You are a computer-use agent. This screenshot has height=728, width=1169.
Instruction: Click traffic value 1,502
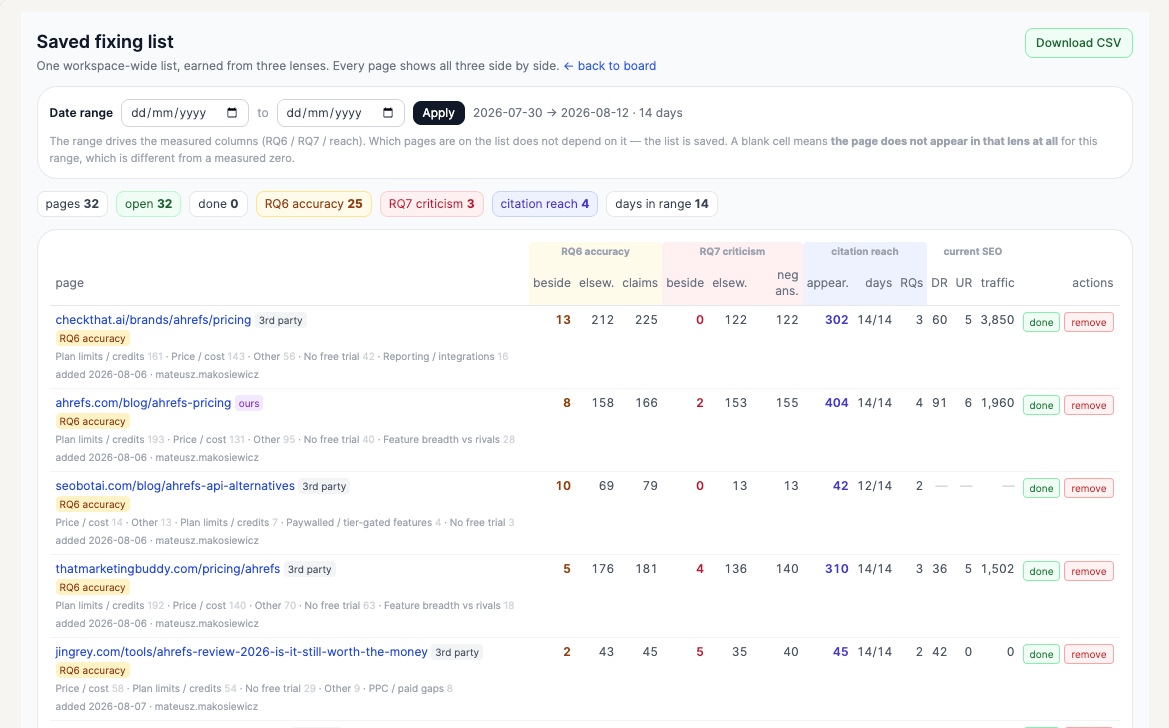(998, 568)
